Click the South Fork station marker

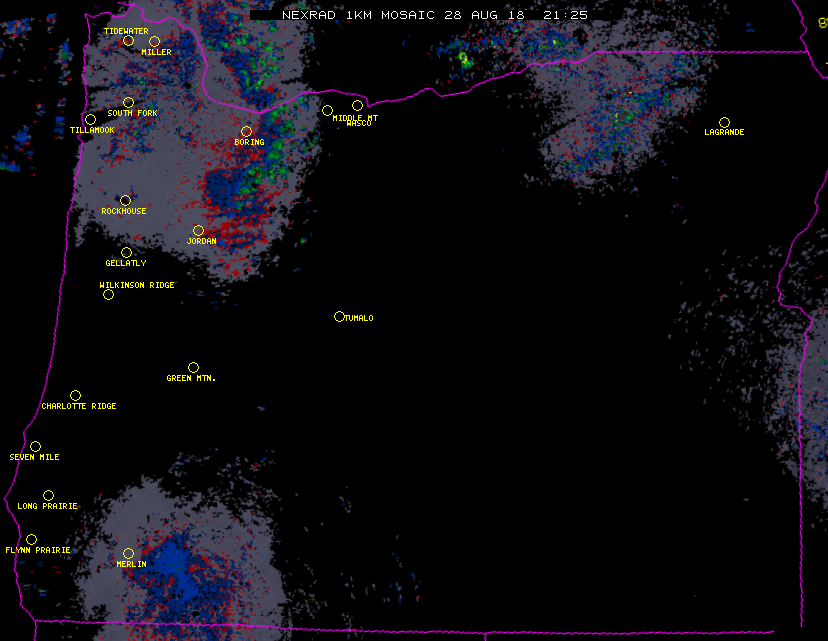click(128, 102)
